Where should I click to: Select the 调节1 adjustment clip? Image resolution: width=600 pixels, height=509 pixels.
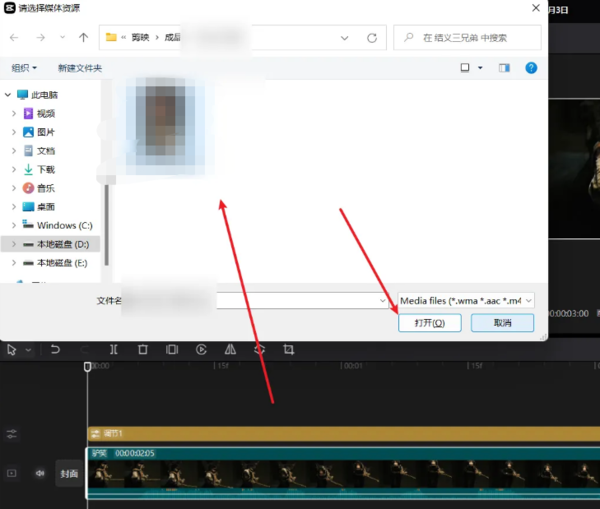pyautogui.click(x=344, y=434)
